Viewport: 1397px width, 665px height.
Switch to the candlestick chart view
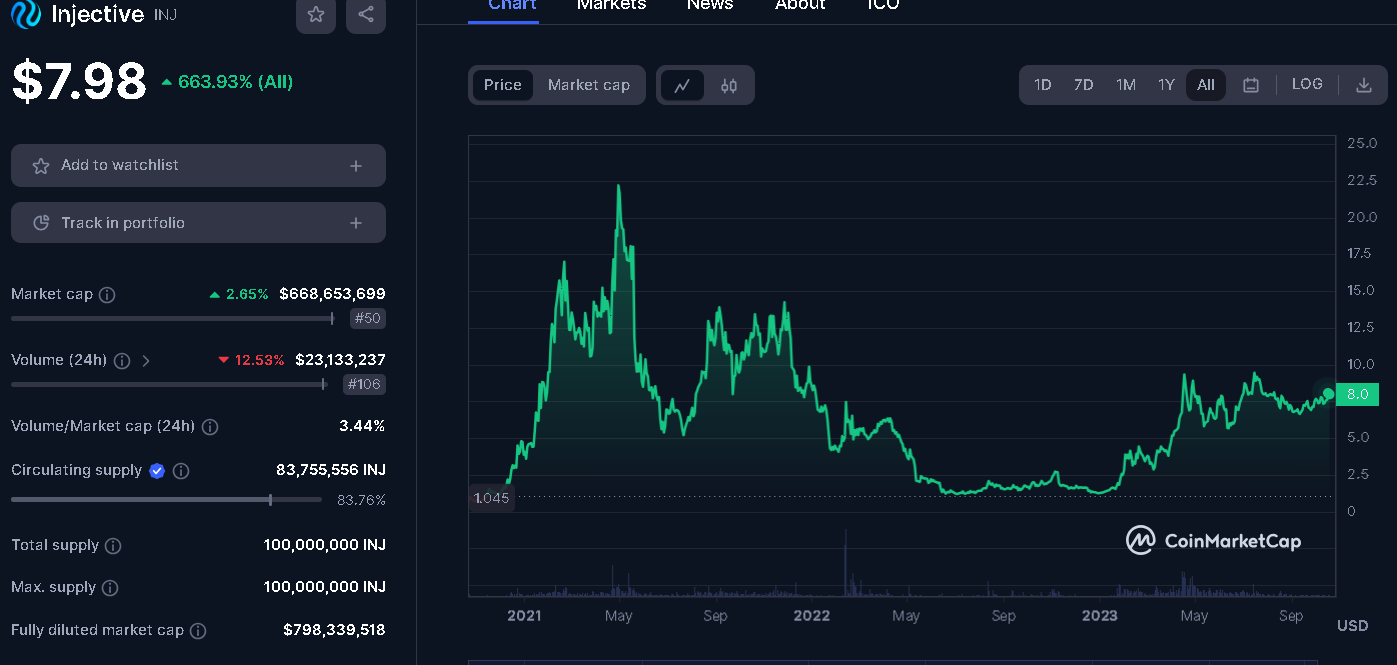(x=729, y=85)
